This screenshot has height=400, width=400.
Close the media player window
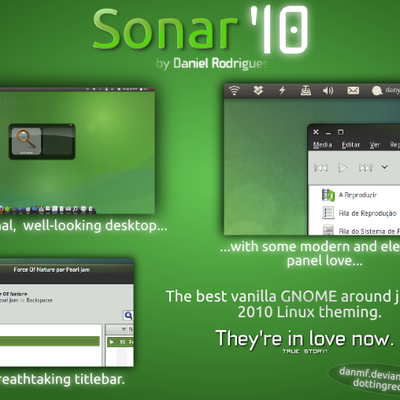coord(316,132)
